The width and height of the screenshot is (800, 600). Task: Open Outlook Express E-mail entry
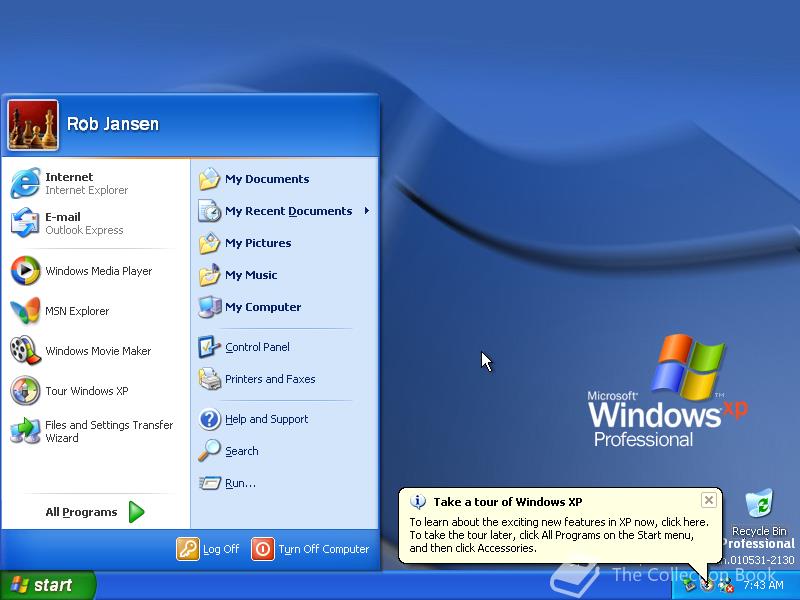coord(95,223)
